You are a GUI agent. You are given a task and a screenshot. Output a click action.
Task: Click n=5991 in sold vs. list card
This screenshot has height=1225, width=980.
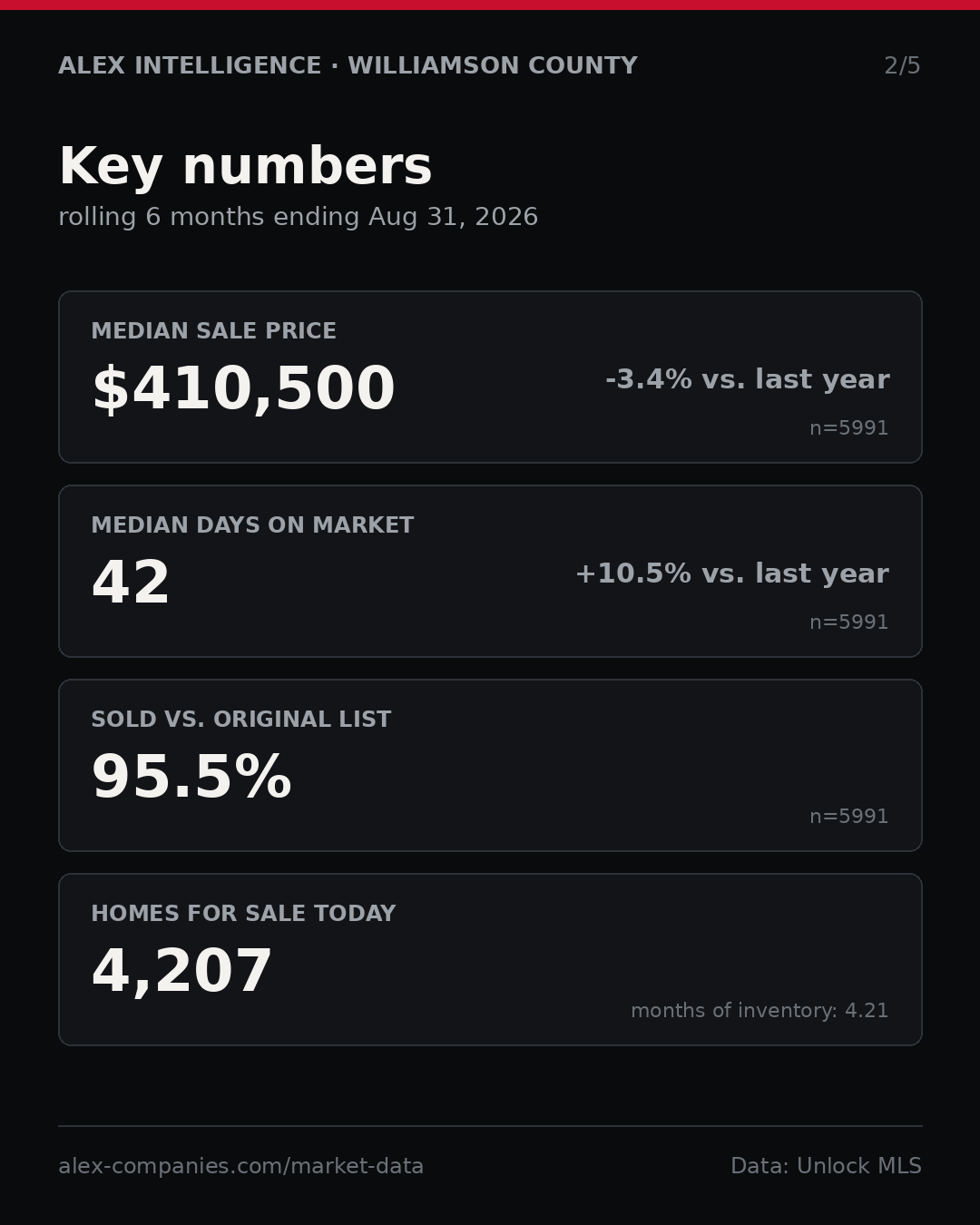point(849,817)
